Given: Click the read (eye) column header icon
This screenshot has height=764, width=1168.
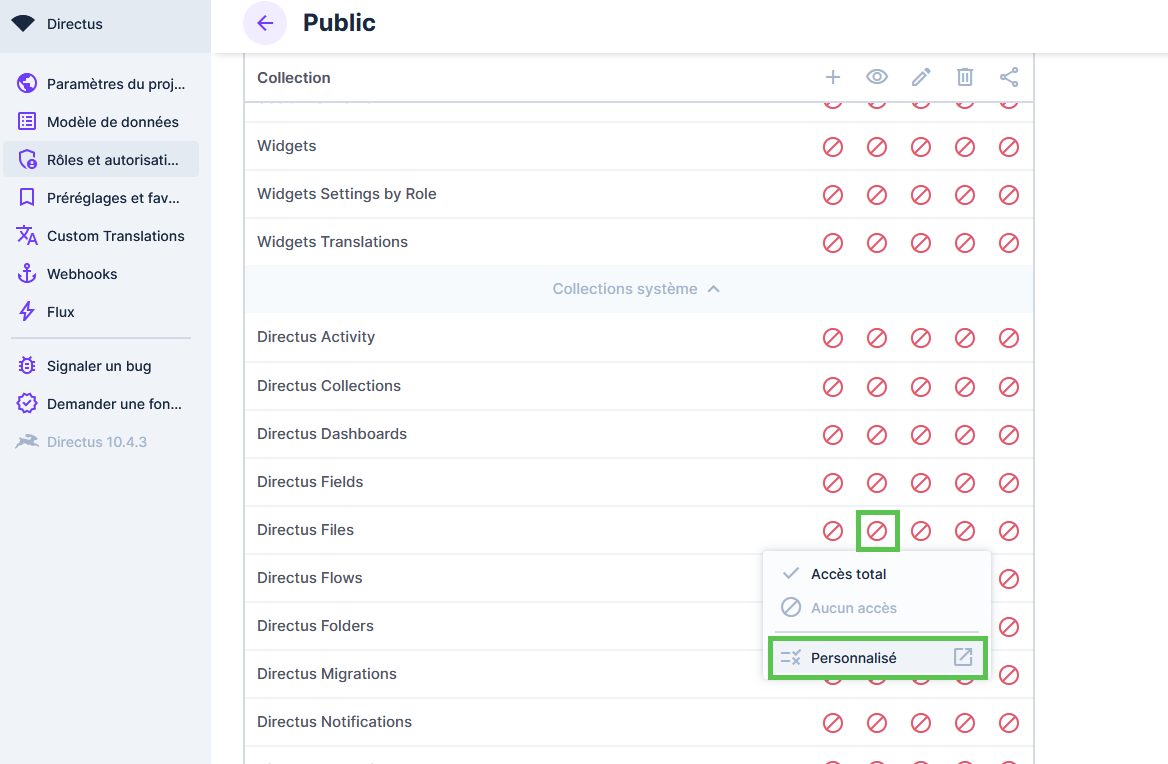Looking at the screenshot, I should pyautogui.click(x=877, y=77).
